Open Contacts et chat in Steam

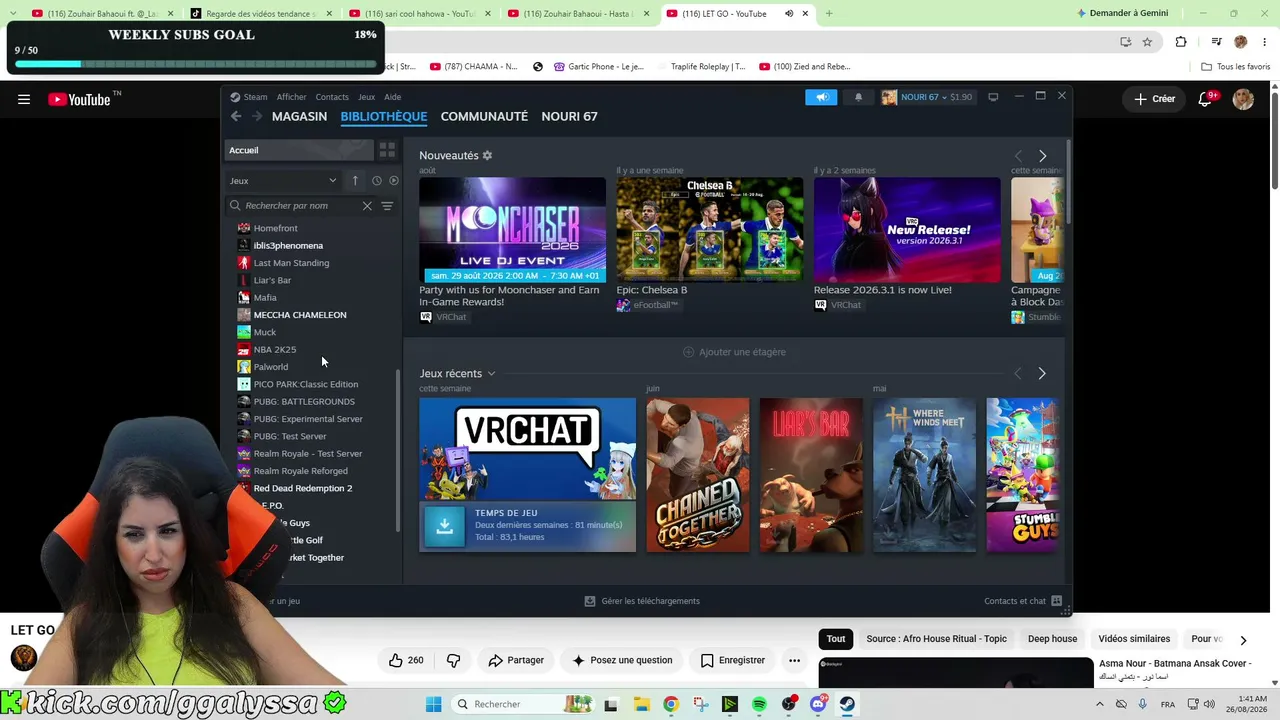point(1023,601)
